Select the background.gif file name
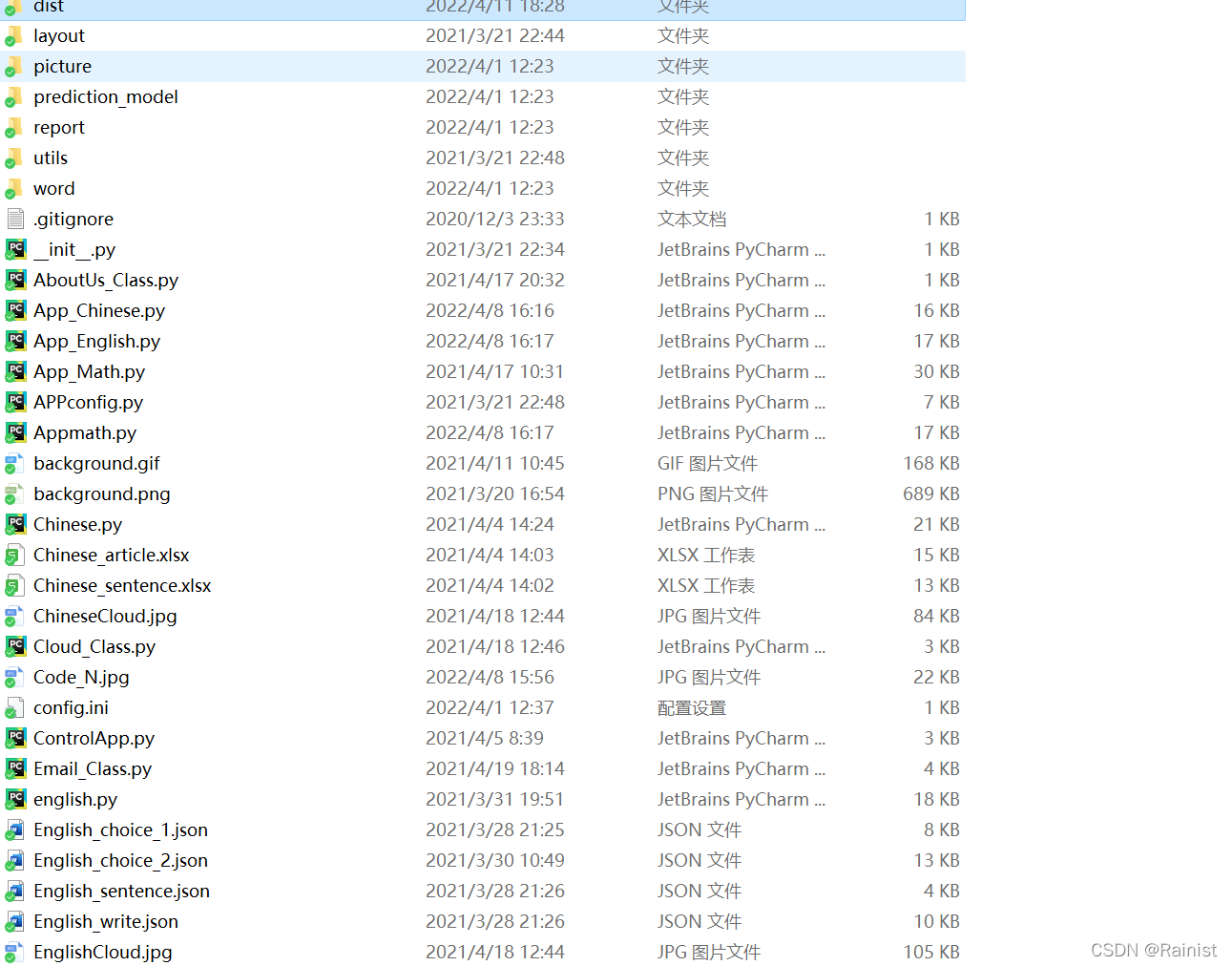The image size is (1232, 966). (96, 464)
